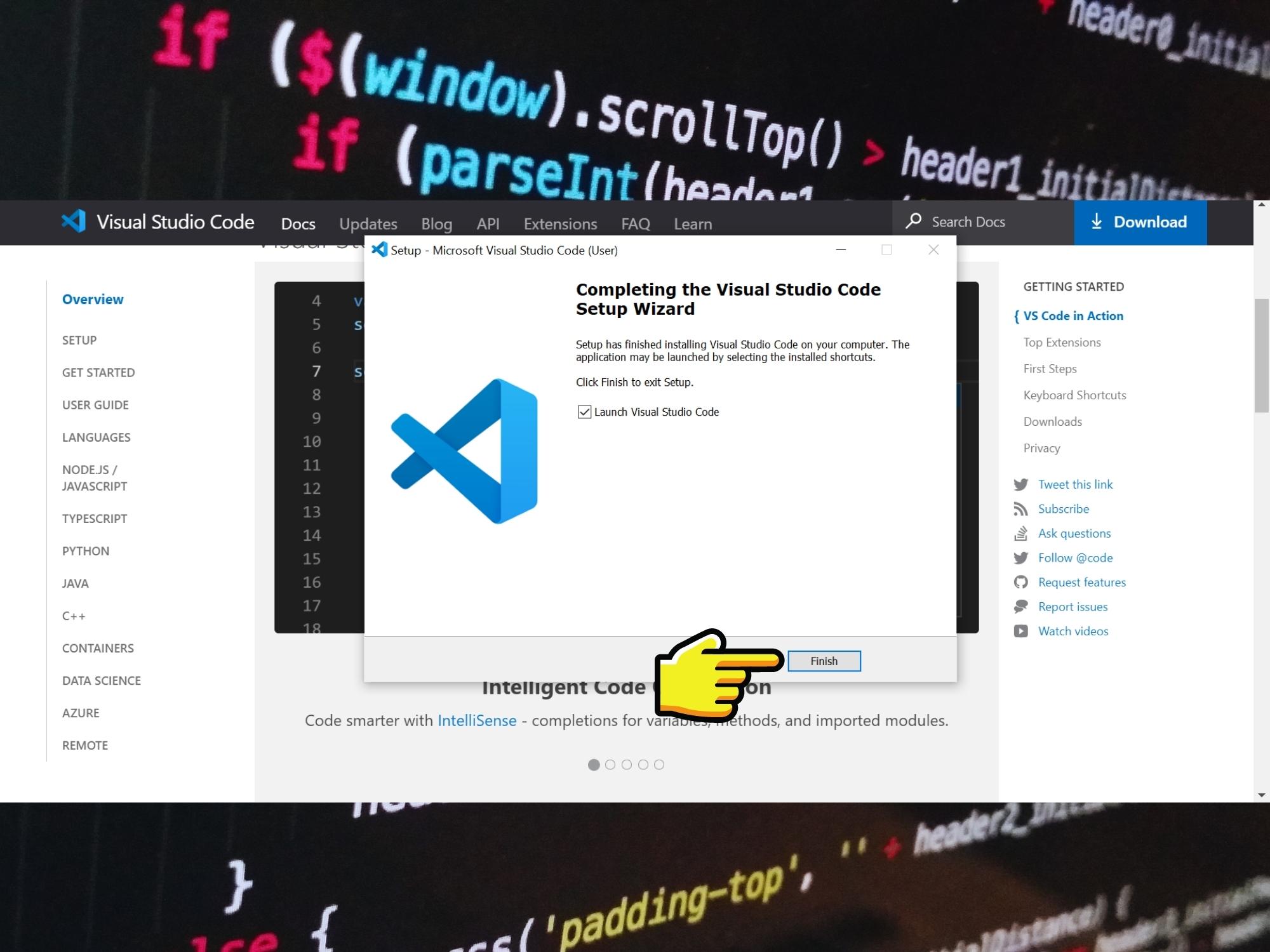Jump to Top Extensions section
Image resolution: width=1270 pixels, height=952 pixels.
(1062, 342)
